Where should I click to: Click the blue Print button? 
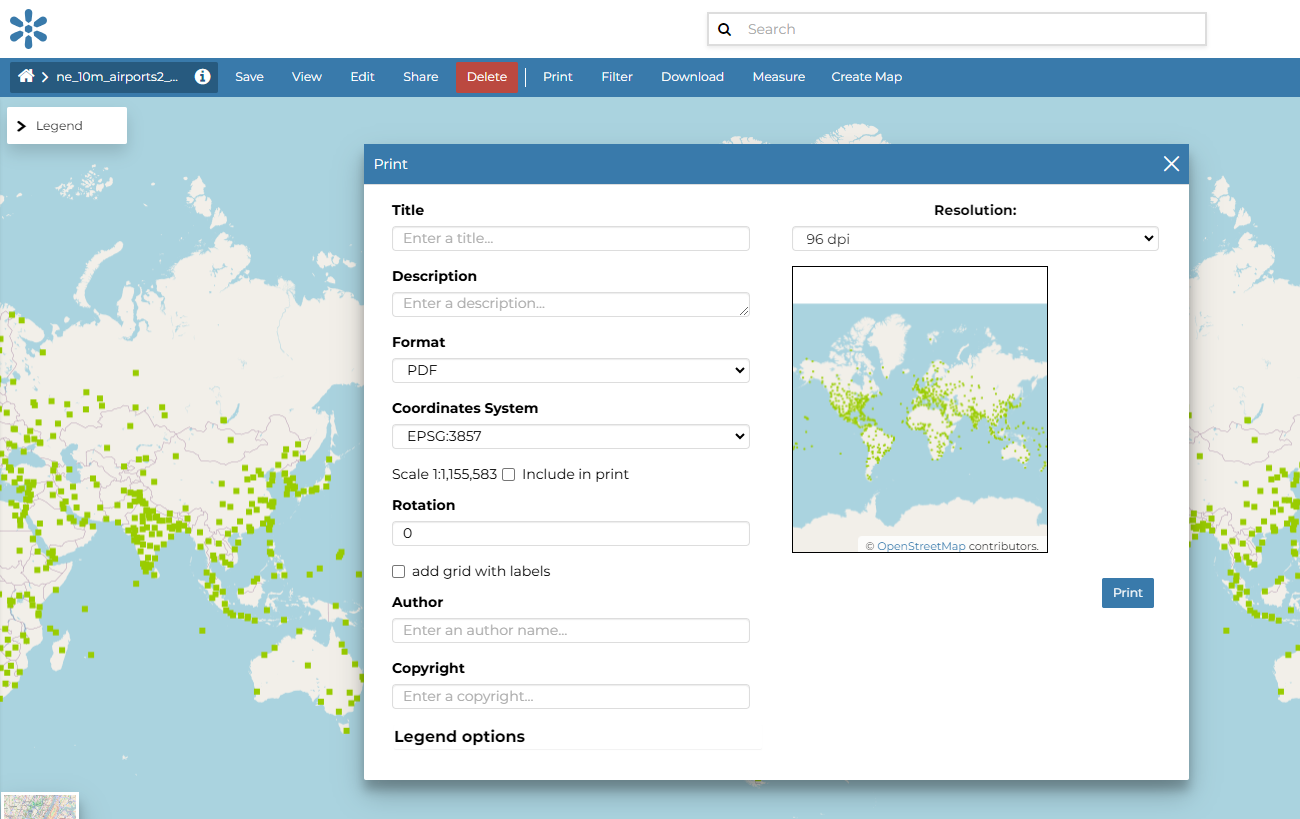(1127, 593)
